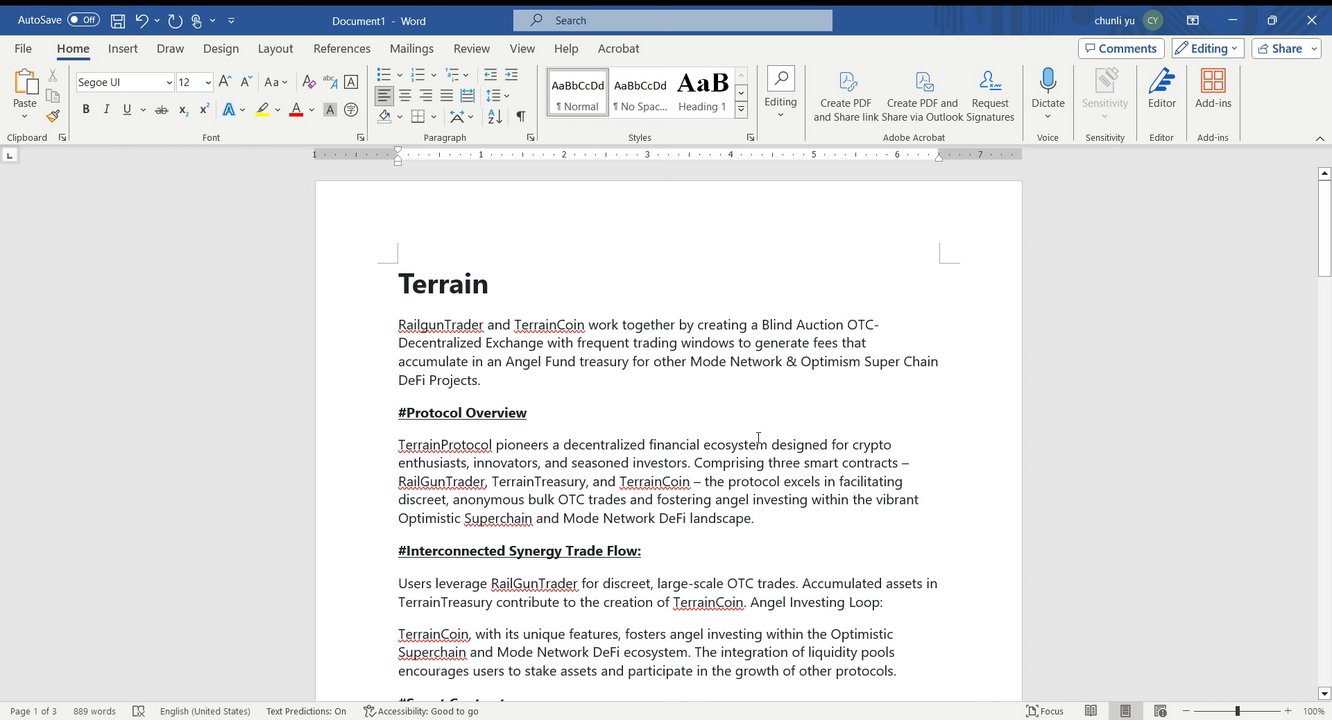This screenshot has height=720, width=1332.
Task: Toggle italic formatting
Action: [x=106, y=110]
